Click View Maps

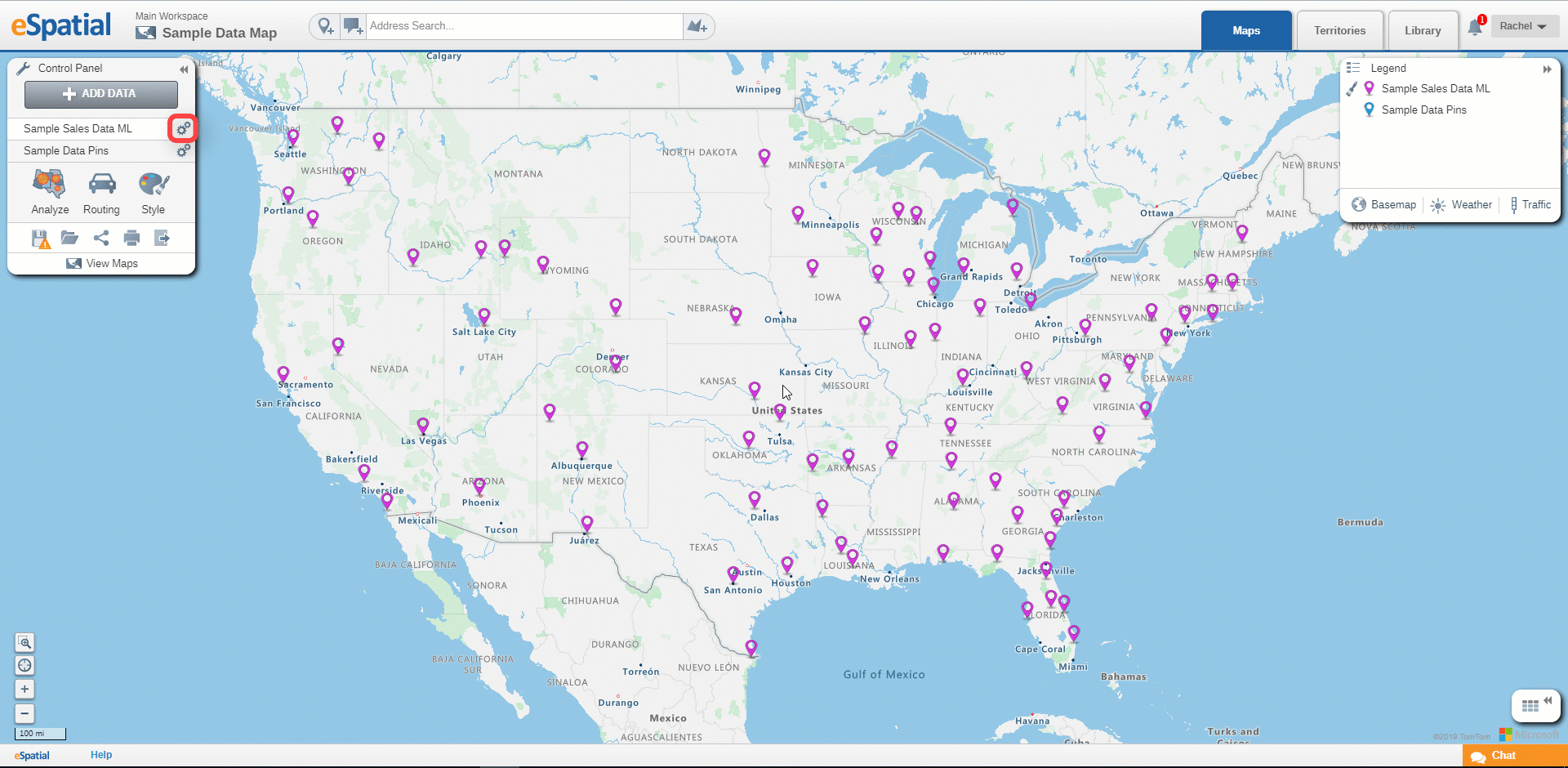point(102,263)
